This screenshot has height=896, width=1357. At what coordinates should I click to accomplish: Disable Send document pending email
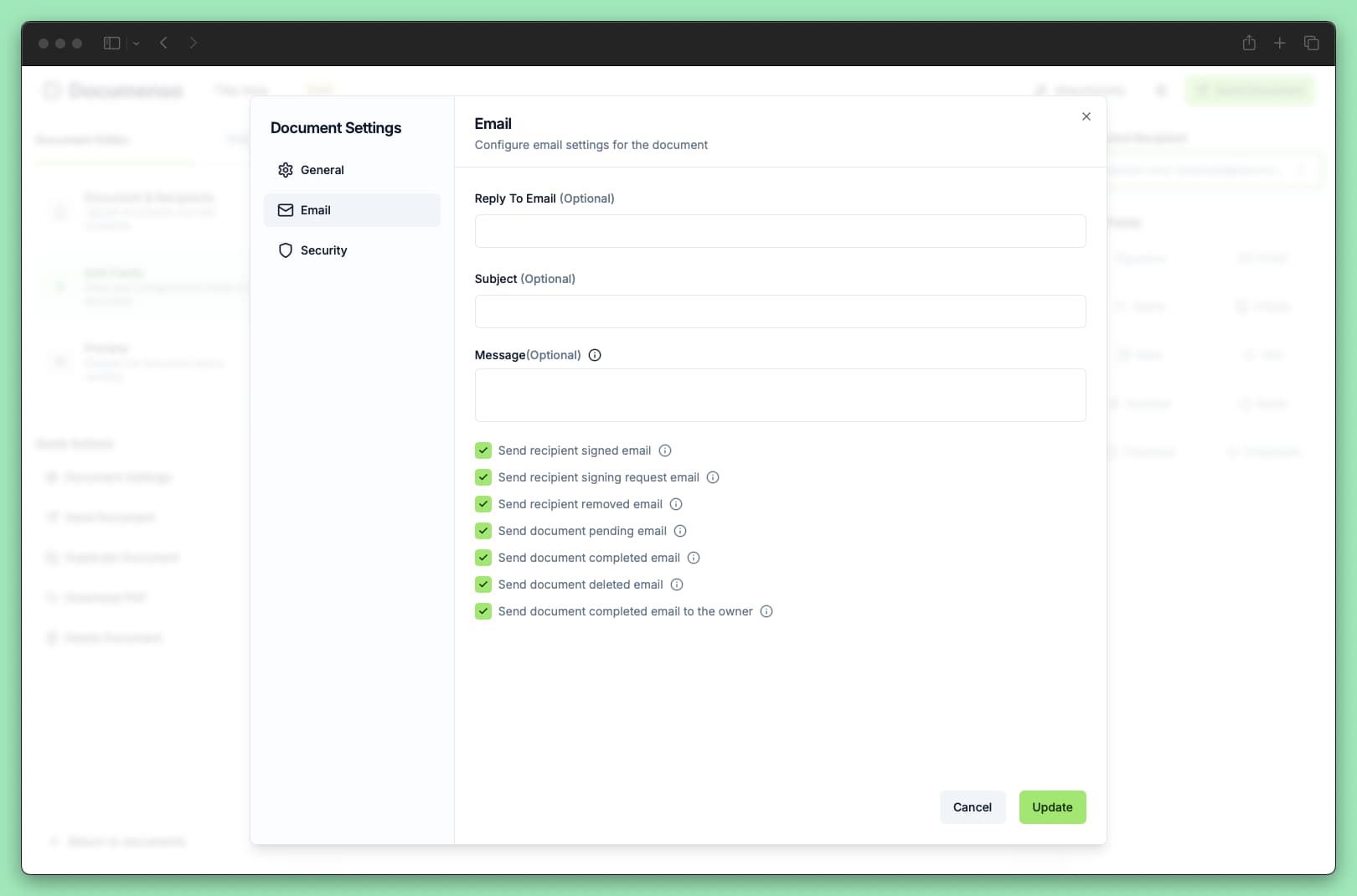483,531
